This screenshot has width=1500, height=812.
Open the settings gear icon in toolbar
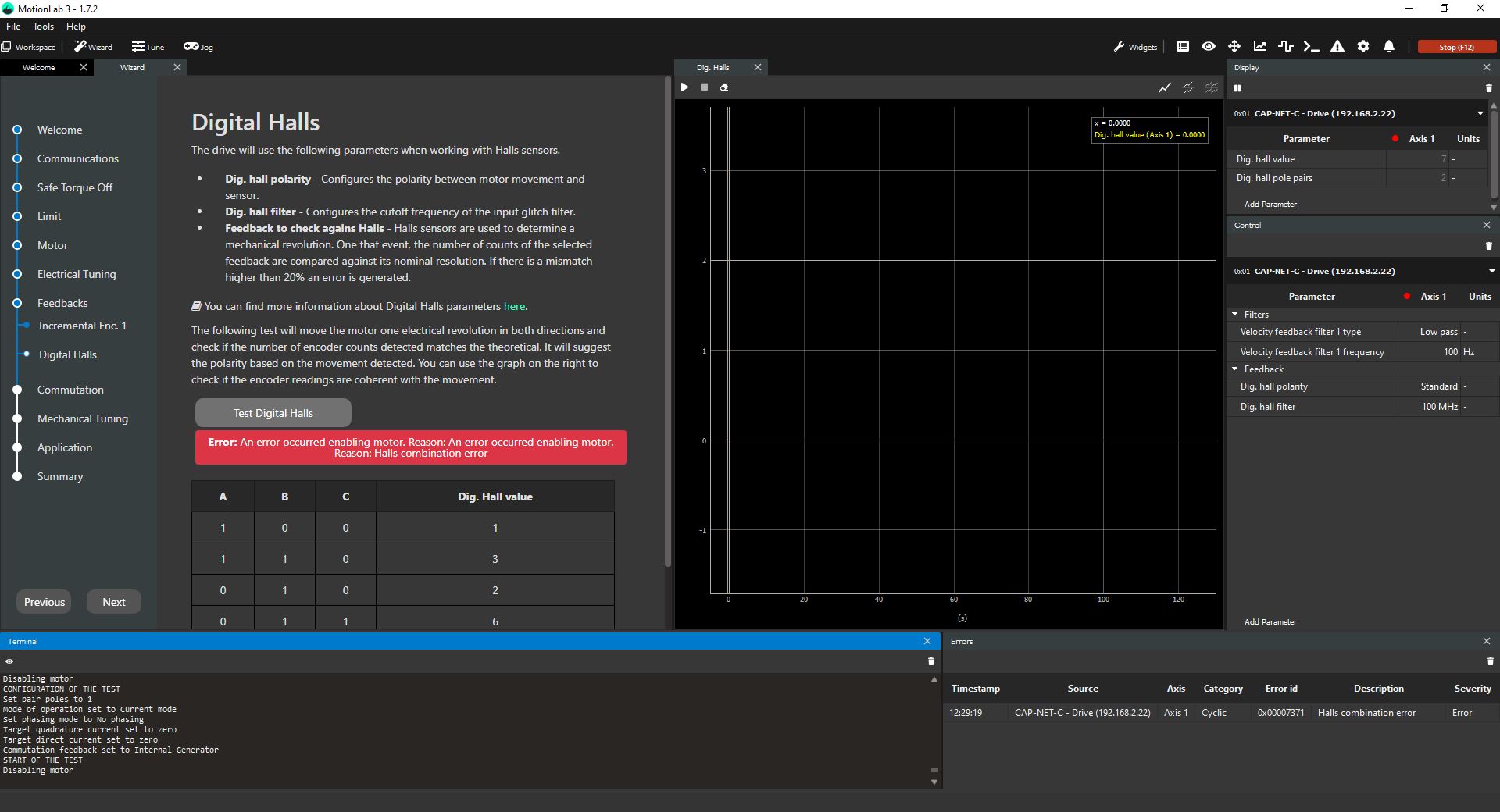click(x=1363, y=47)
